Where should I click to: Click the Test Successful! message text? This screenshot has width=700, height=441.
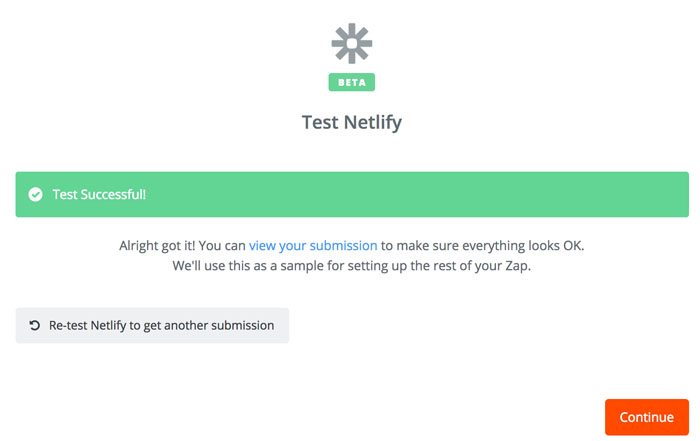click(x=99, y=195)
